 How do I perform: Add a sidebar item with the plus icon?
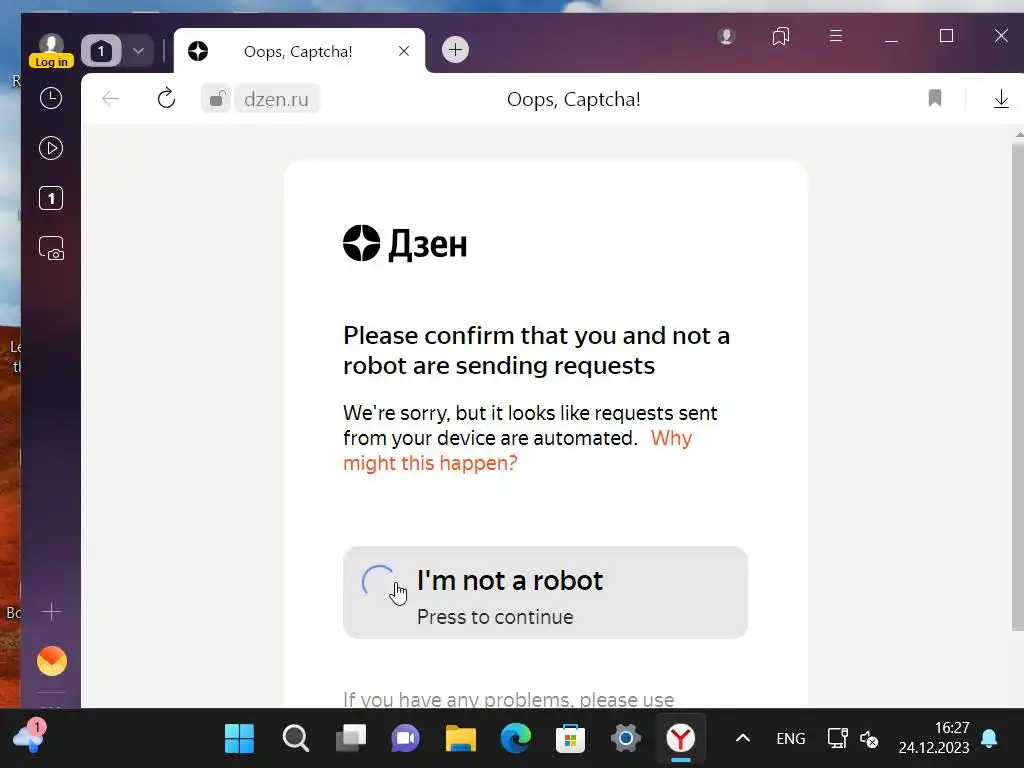(51, 612)
